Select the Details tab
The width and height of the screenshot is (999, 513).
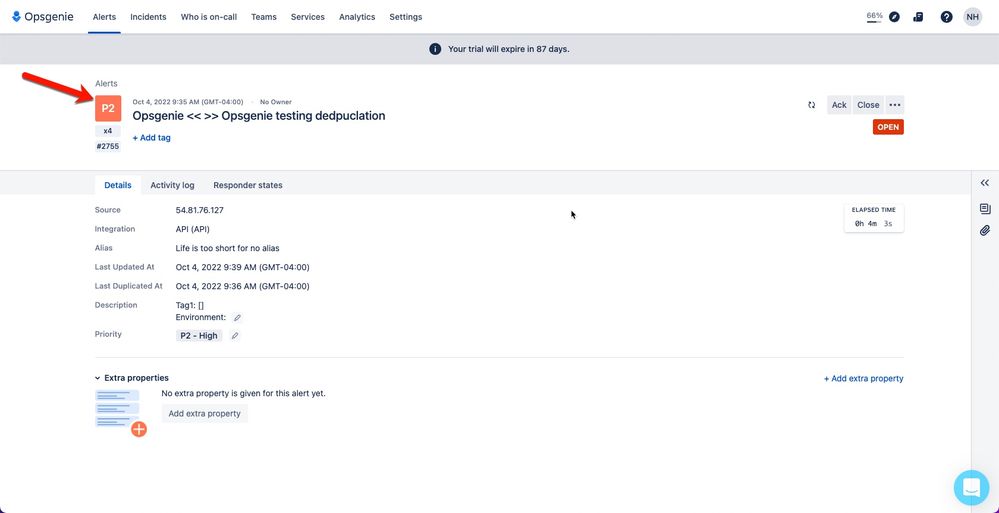tap(118, 185)
